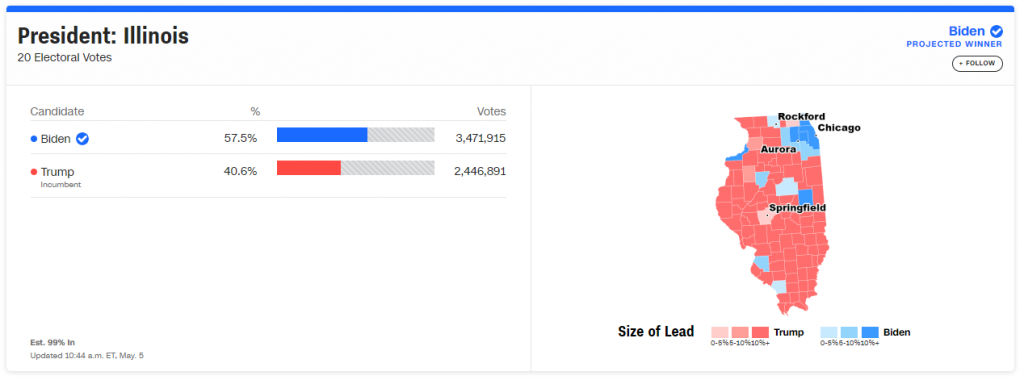
Task: Click the blue dot before Biden
Action: pyautogui.click(x=34, y=138)
